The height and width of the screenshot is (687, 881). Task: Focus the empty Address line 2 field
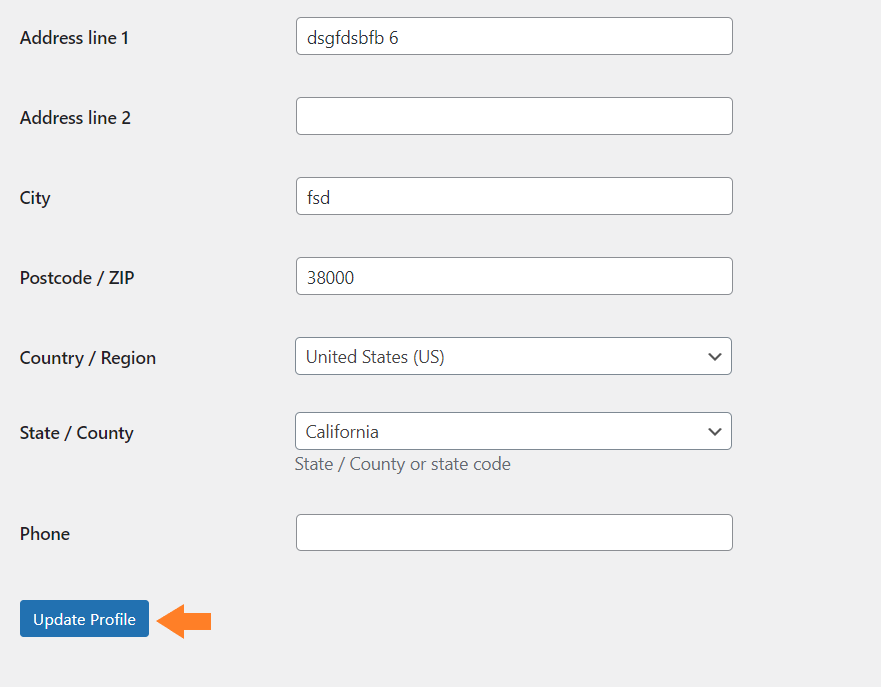(x=514, y=116)
